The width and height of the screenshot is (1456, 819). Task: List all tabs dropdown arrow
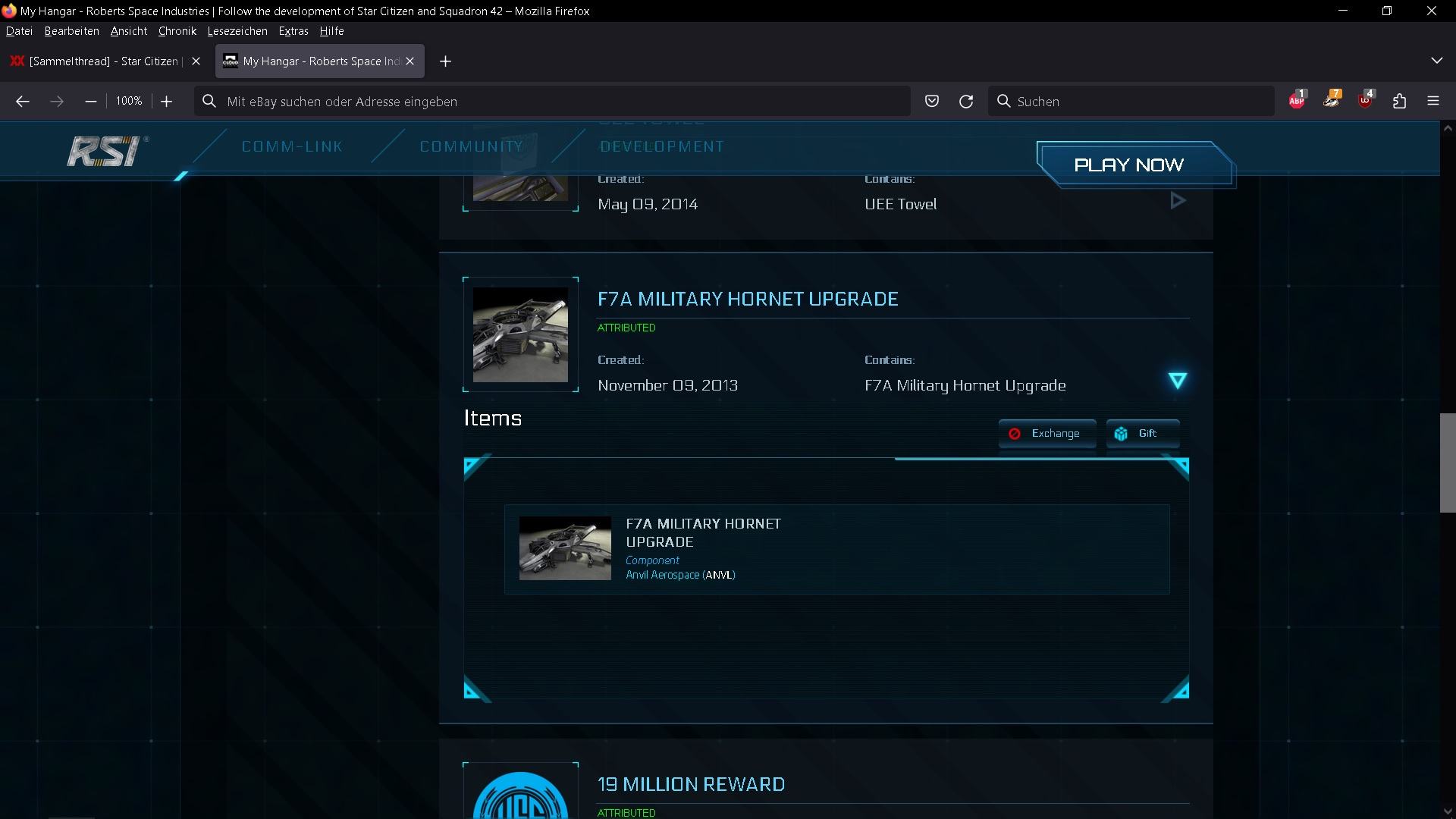point(1436,61)
